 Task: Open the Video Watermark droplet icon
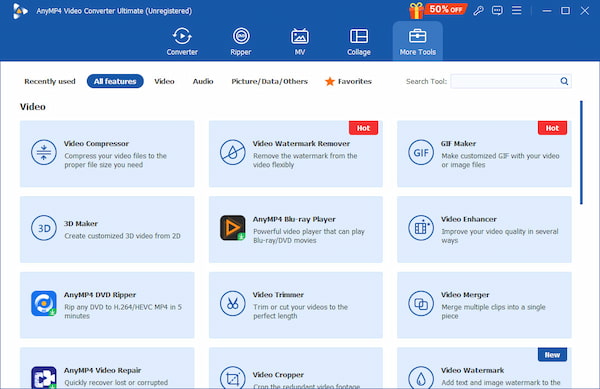421,378
